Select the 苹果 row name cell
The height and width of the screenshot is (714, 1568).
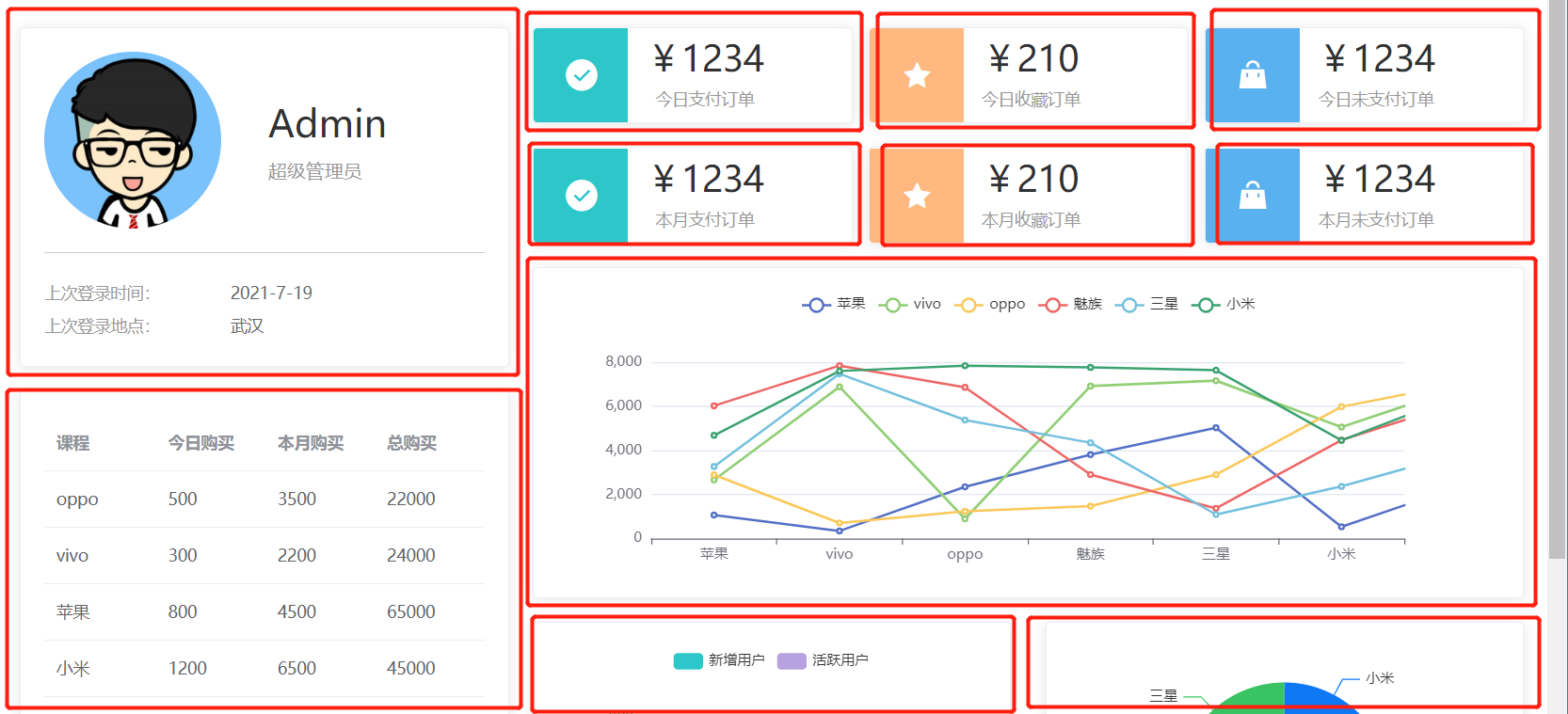click(73, 612)
